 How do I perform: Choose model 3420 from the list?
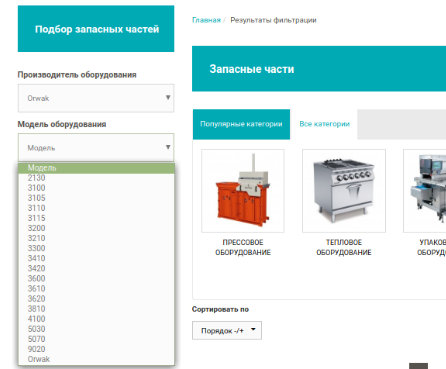coord(96,268)
